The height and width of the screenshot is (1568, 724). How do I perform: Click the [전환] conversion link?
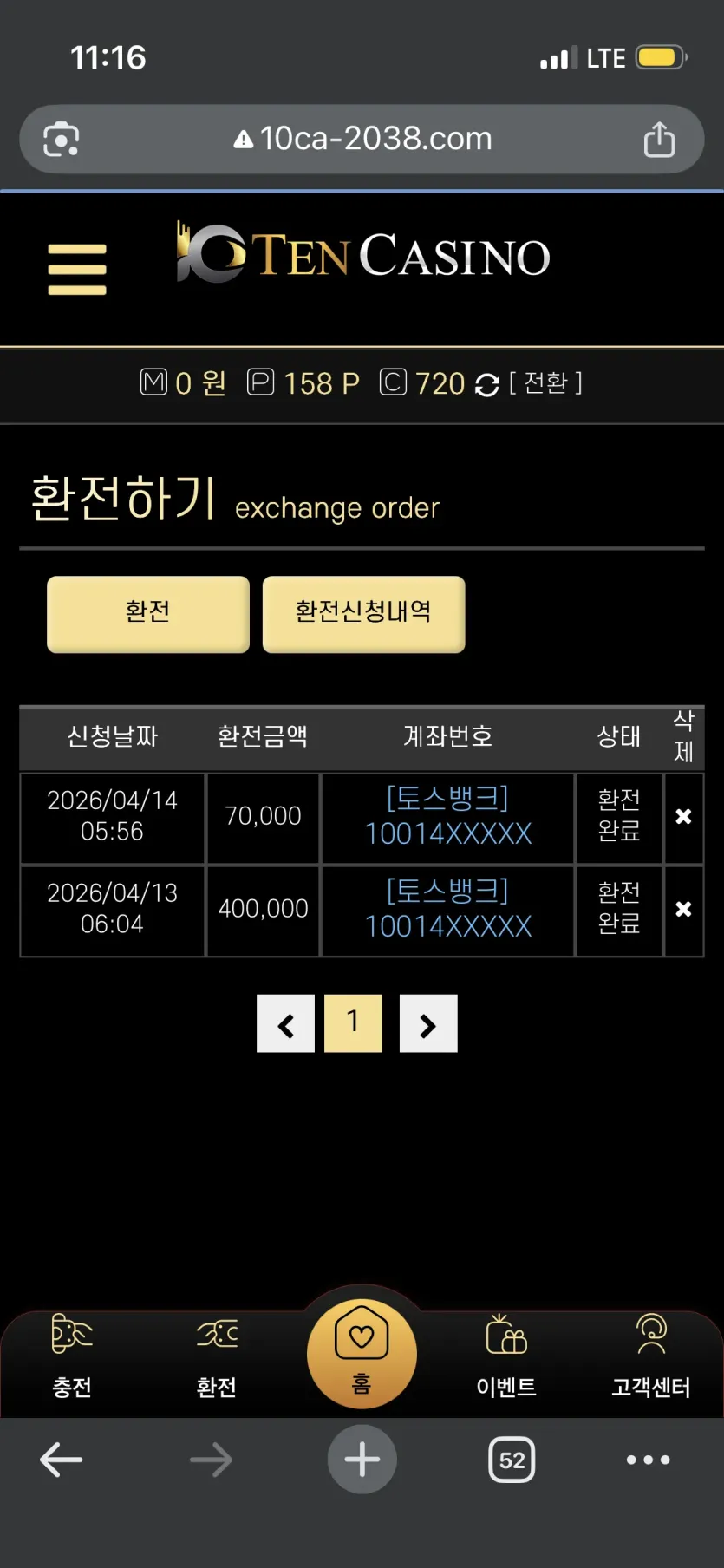[545, 382]
